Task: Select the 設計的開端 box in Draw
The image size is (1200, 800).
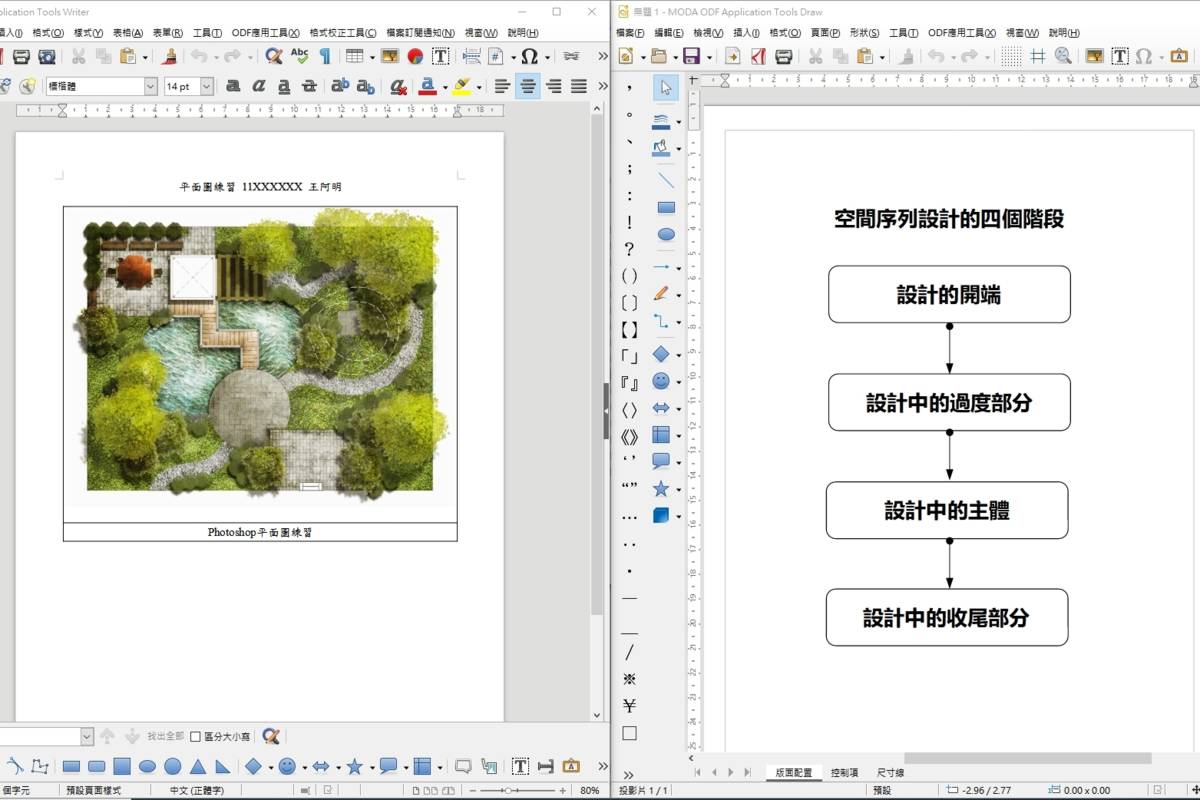Action: click(949, 294)
